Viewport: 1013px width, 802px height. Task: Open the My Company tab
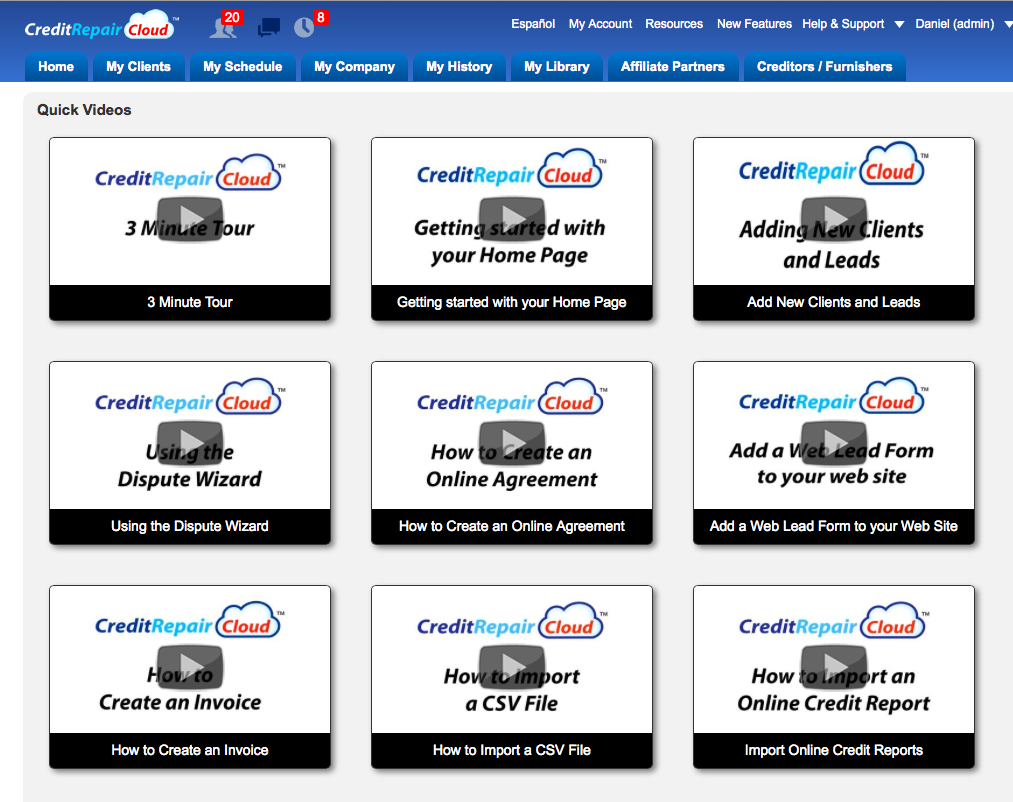[354, 67]
